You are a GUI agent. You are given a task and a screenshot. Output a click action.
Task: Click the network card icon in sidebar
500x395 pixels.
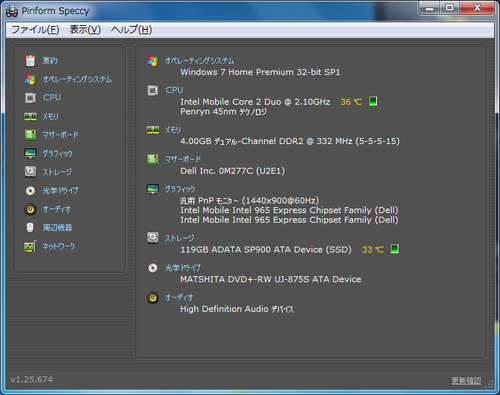tap(30, 247)
